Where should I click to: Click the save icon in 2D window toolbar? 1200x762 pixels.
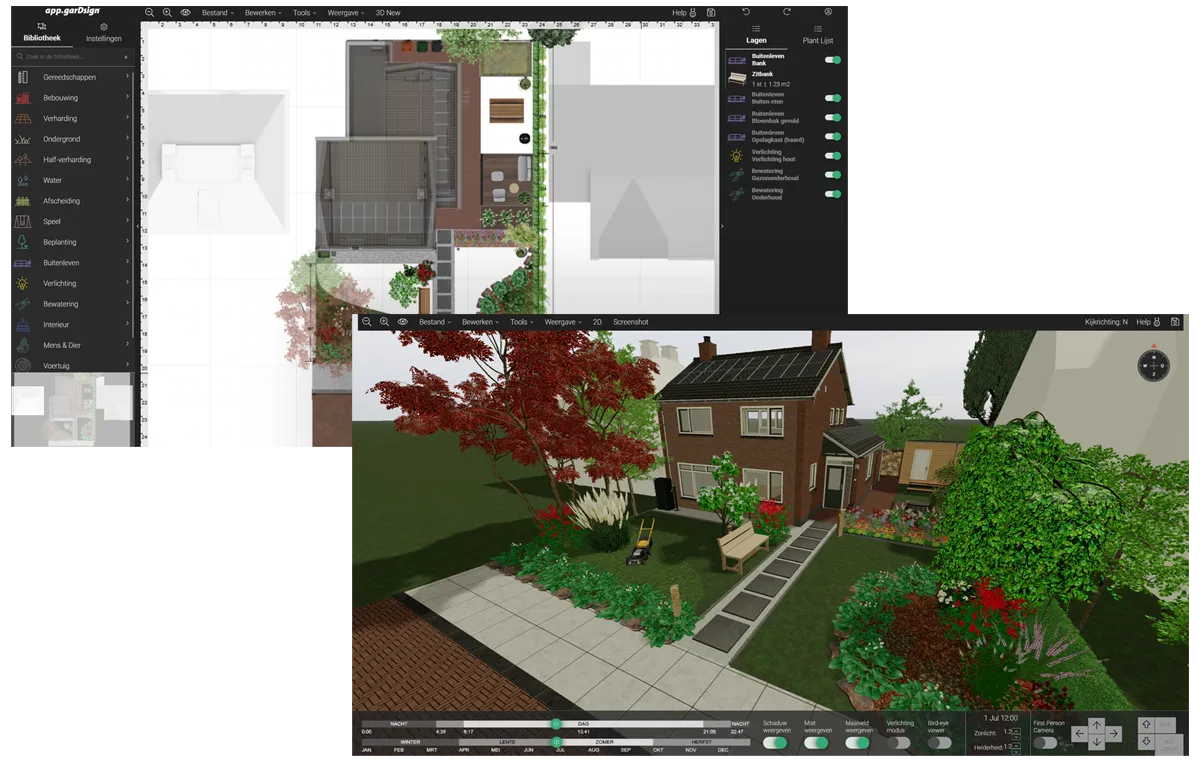coord(710,13)
